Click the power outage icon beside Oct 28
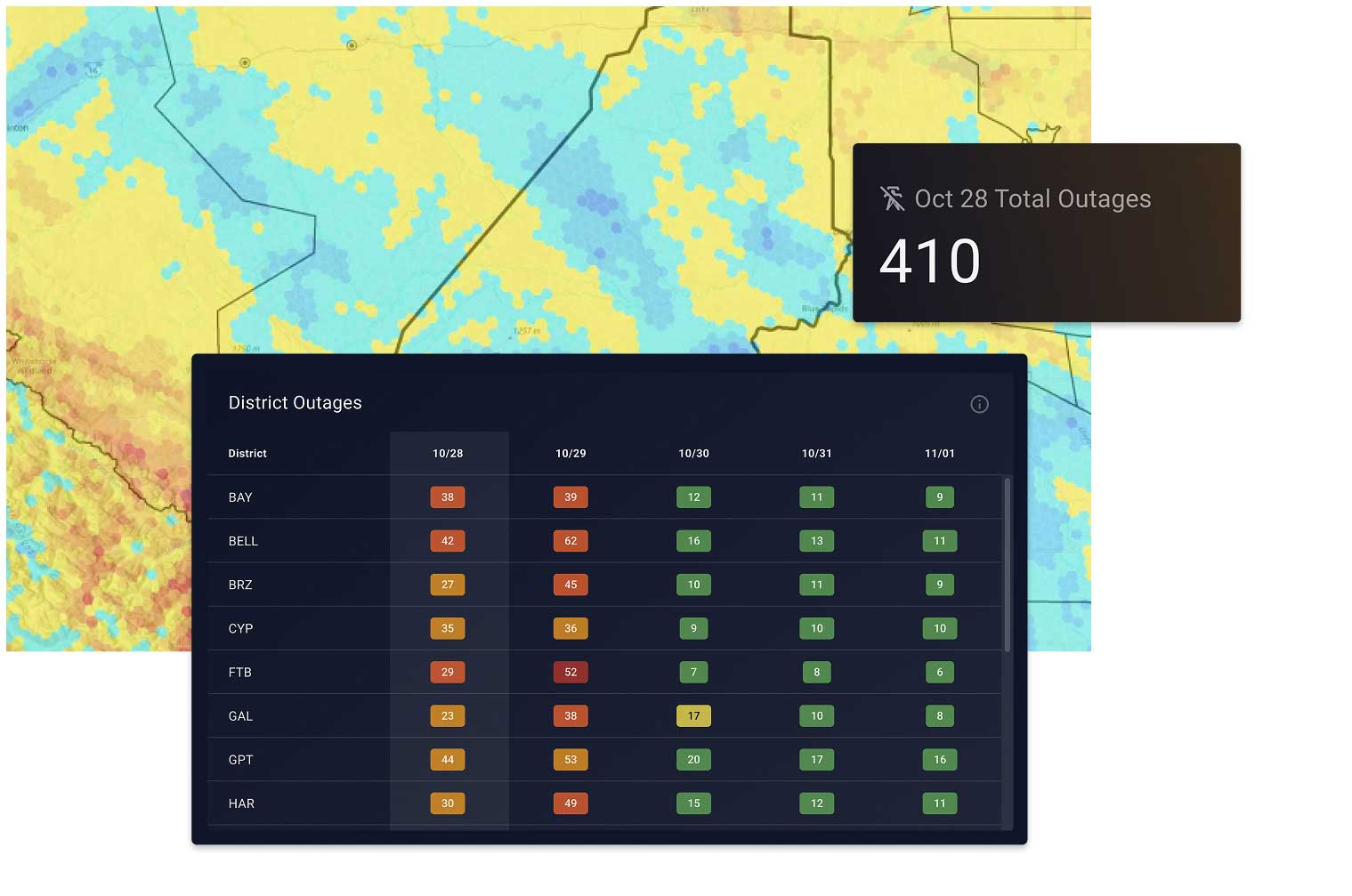This screenshot has width=1352, height=896. [x=892, y=198]
